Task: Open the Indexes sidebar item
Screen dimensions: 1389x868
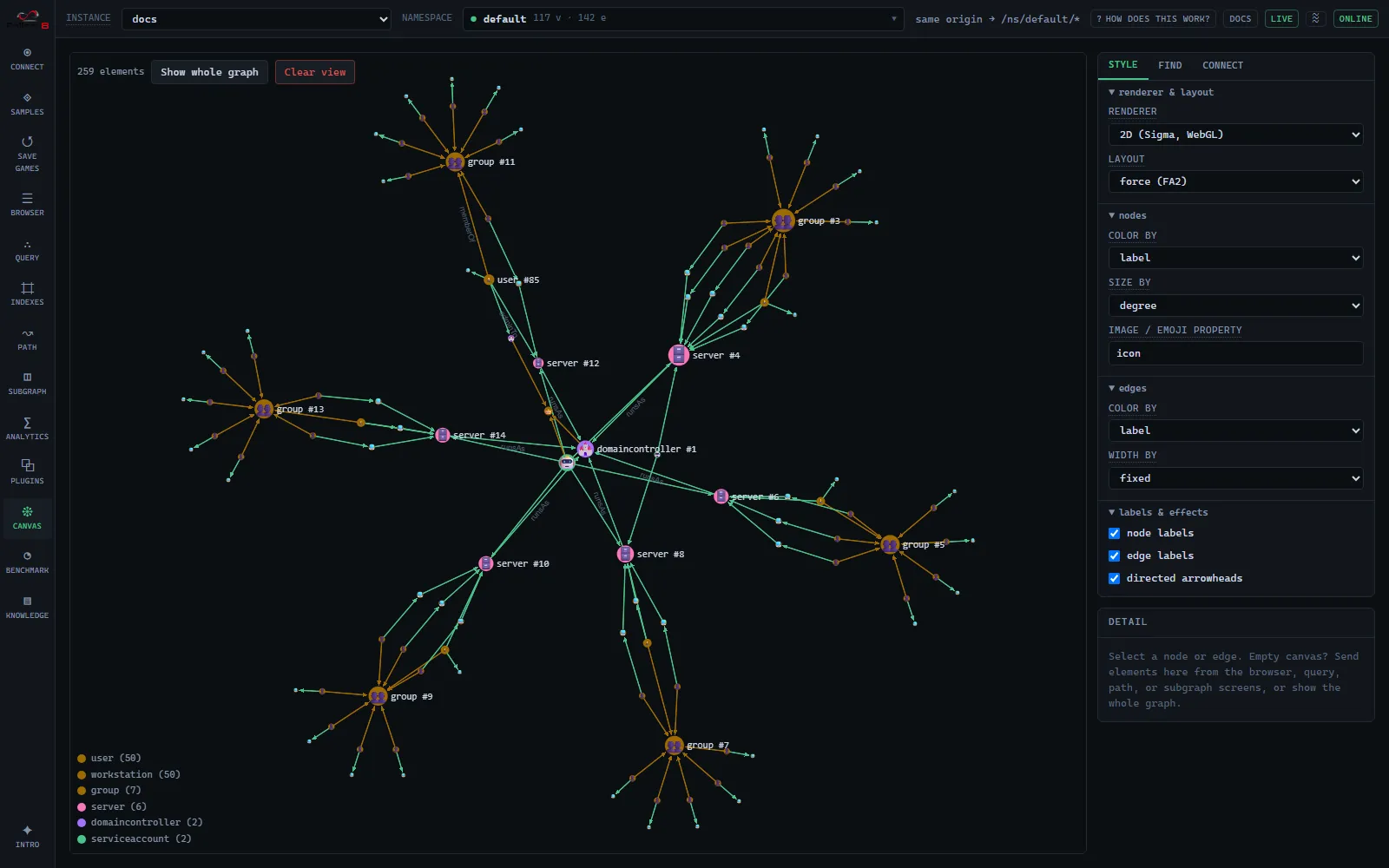Action: pos(27,294)
